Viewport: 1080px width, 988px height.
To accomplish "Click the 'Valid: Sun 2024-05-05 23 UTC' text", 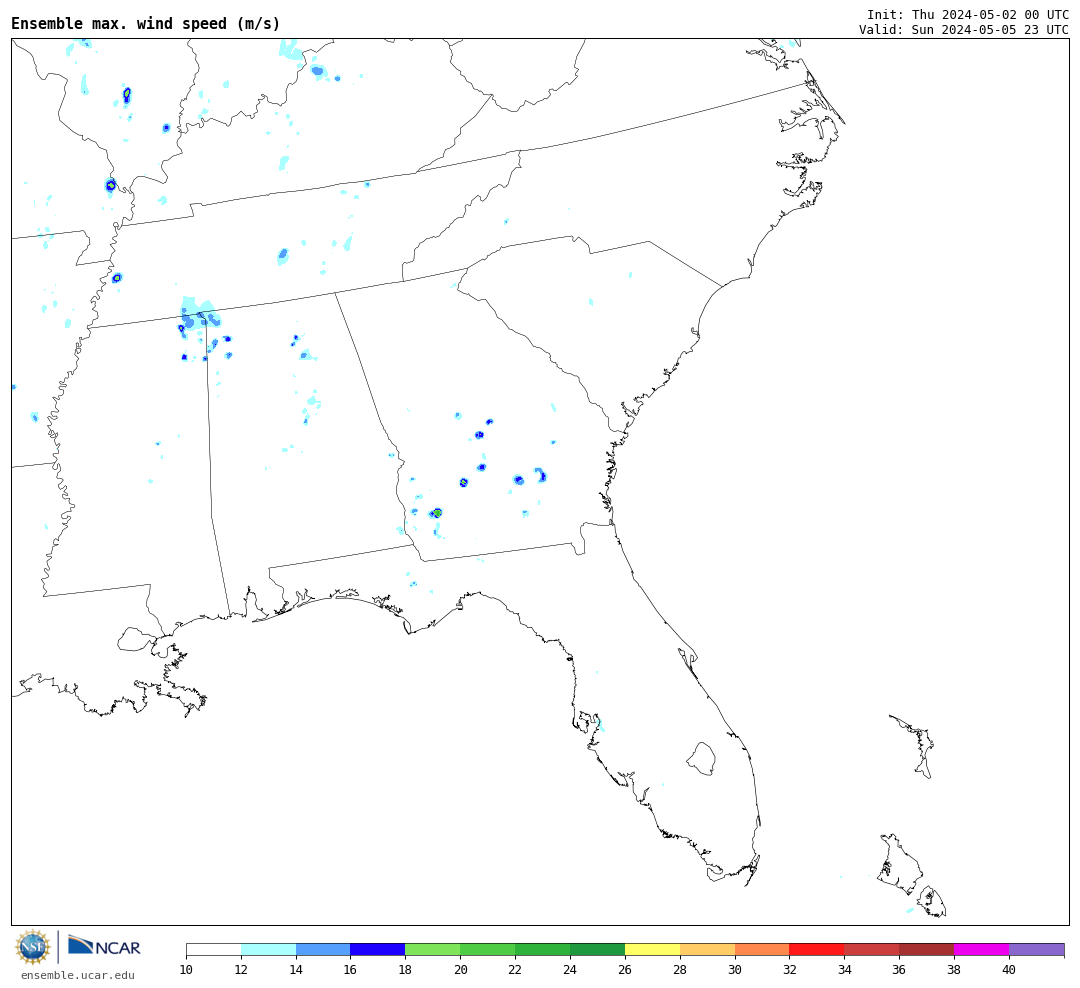I will pyautogui.click(x=964, y=30).
